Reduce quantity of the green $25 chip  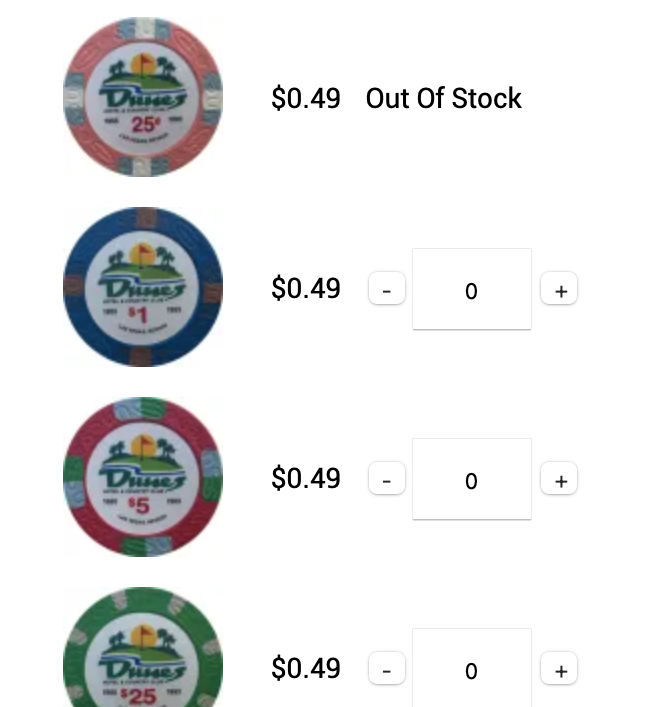387,670
